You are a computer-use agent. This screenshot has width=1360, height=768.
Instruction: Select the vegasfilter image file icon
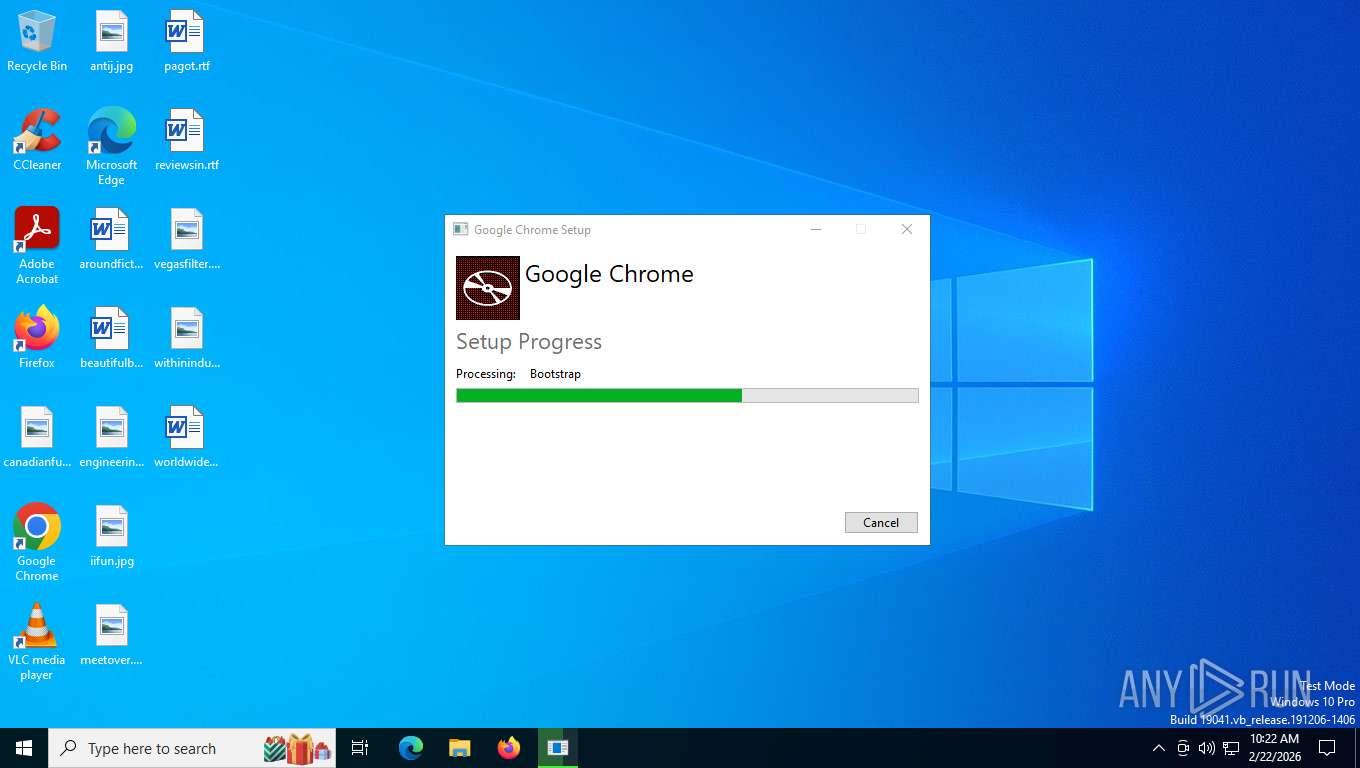click(x=187, y=240)
